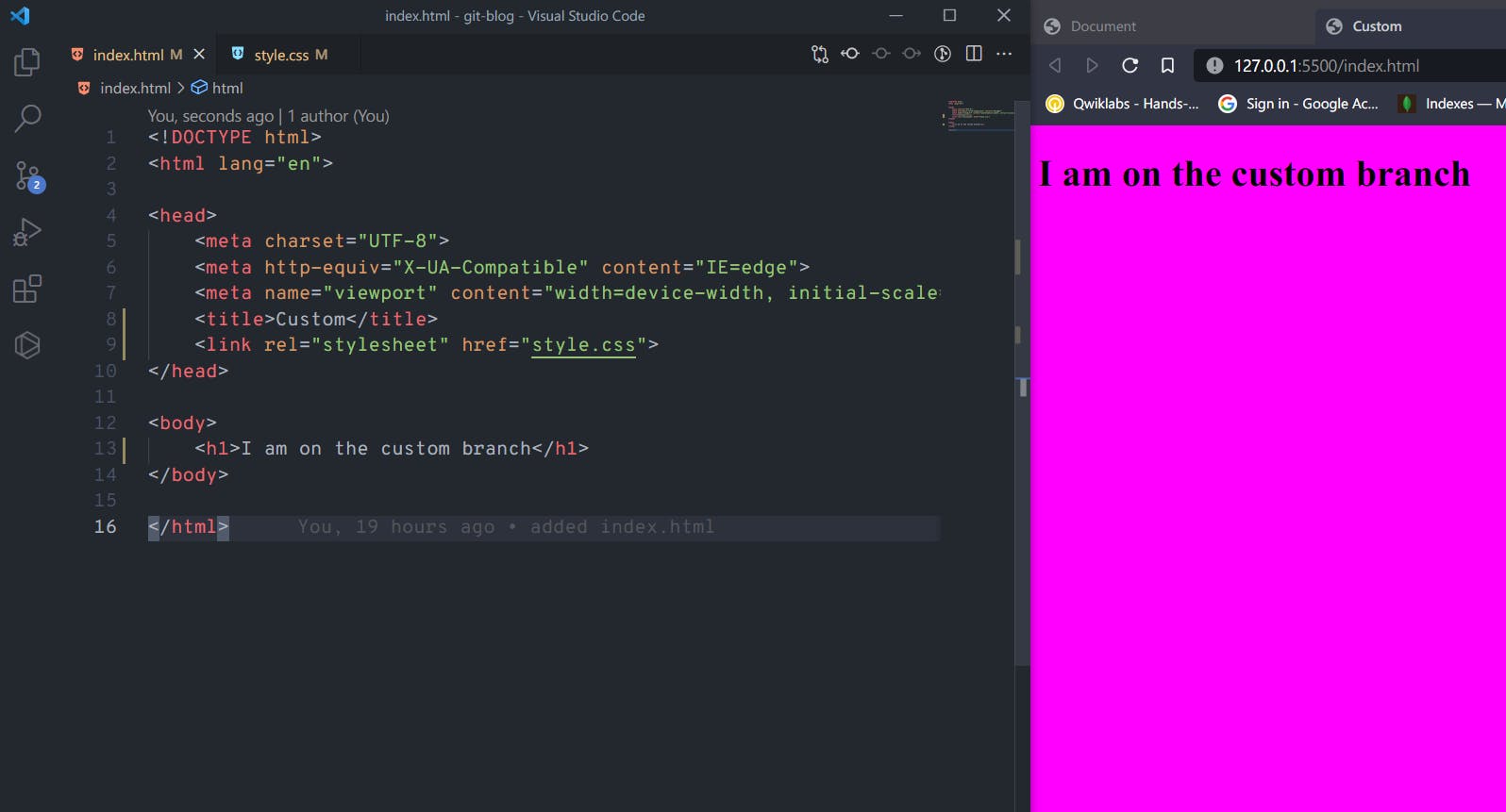This screenshot has height=812, width=1506.
Task: Click the h1 custom branch code line
Action: coord(392,449)
